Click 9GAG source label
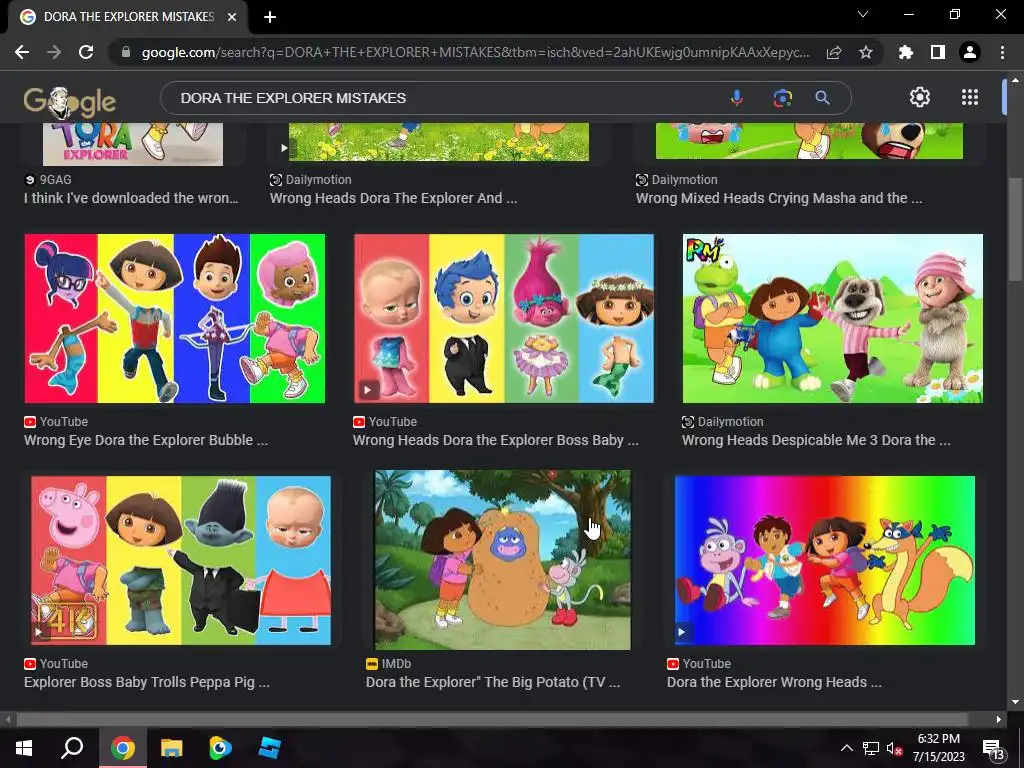Screen dimensions: 1024x768 point(48,180)
